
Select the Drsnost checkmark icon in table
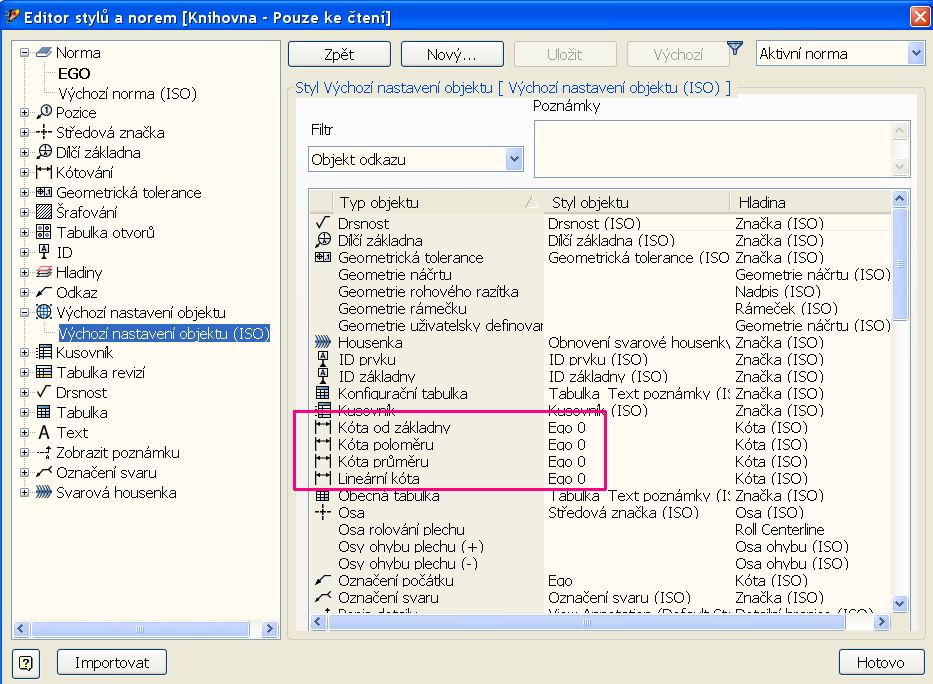click(x=322, y=223)
